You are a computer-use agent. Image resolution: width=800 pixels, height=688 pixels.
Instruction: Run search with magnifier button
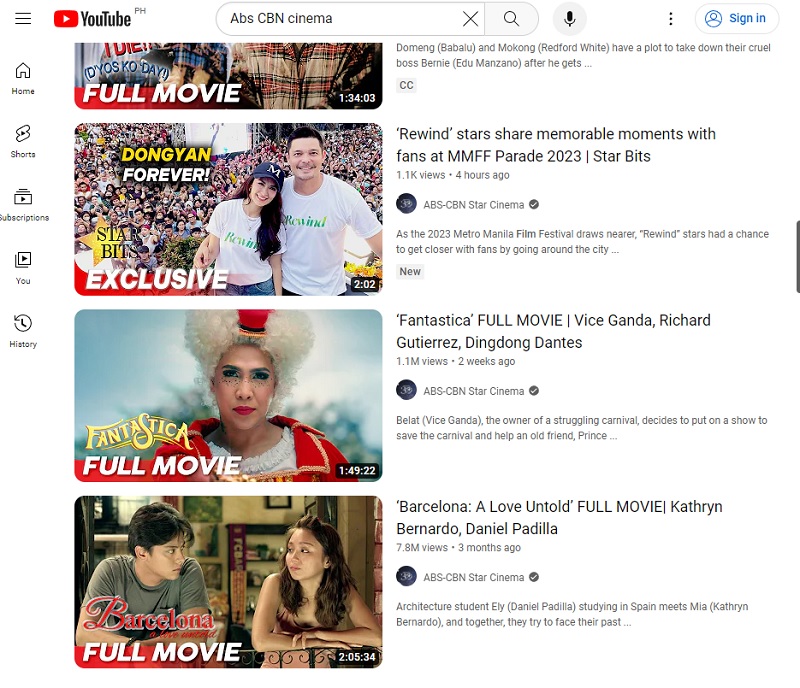tap(511, 19)
